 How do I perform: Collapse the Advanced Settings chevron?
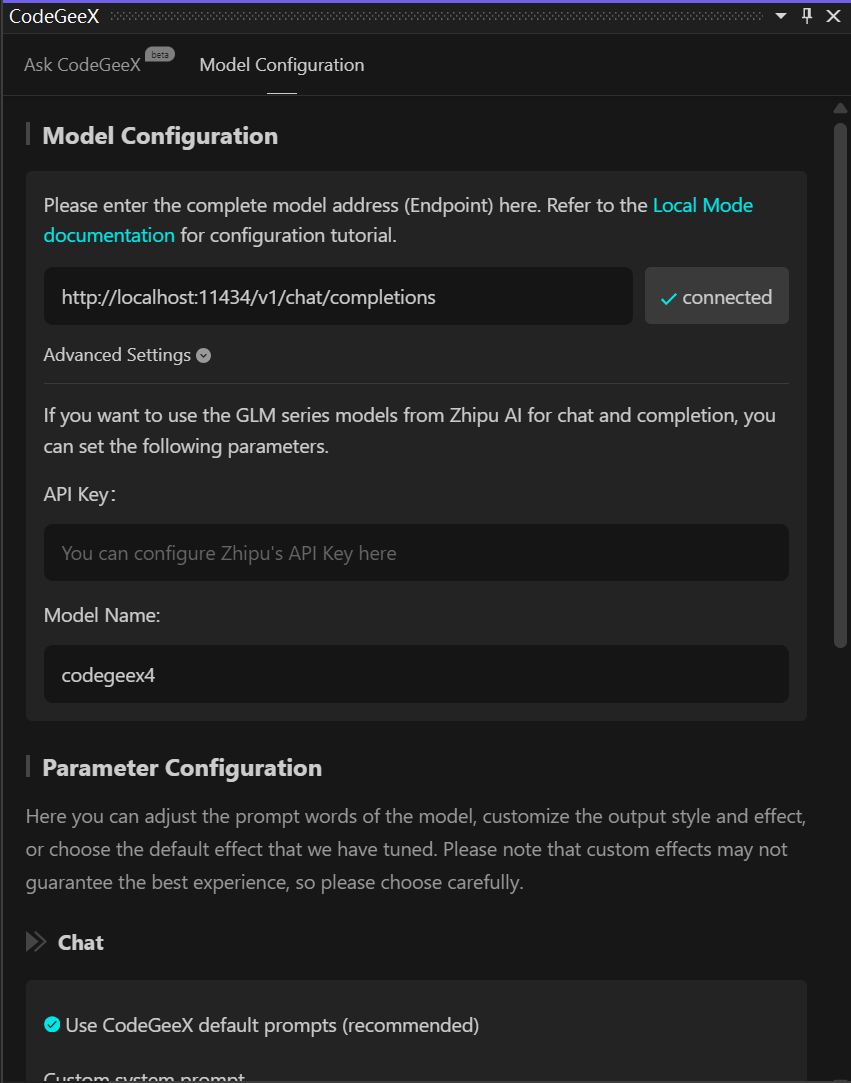[203, 356]
